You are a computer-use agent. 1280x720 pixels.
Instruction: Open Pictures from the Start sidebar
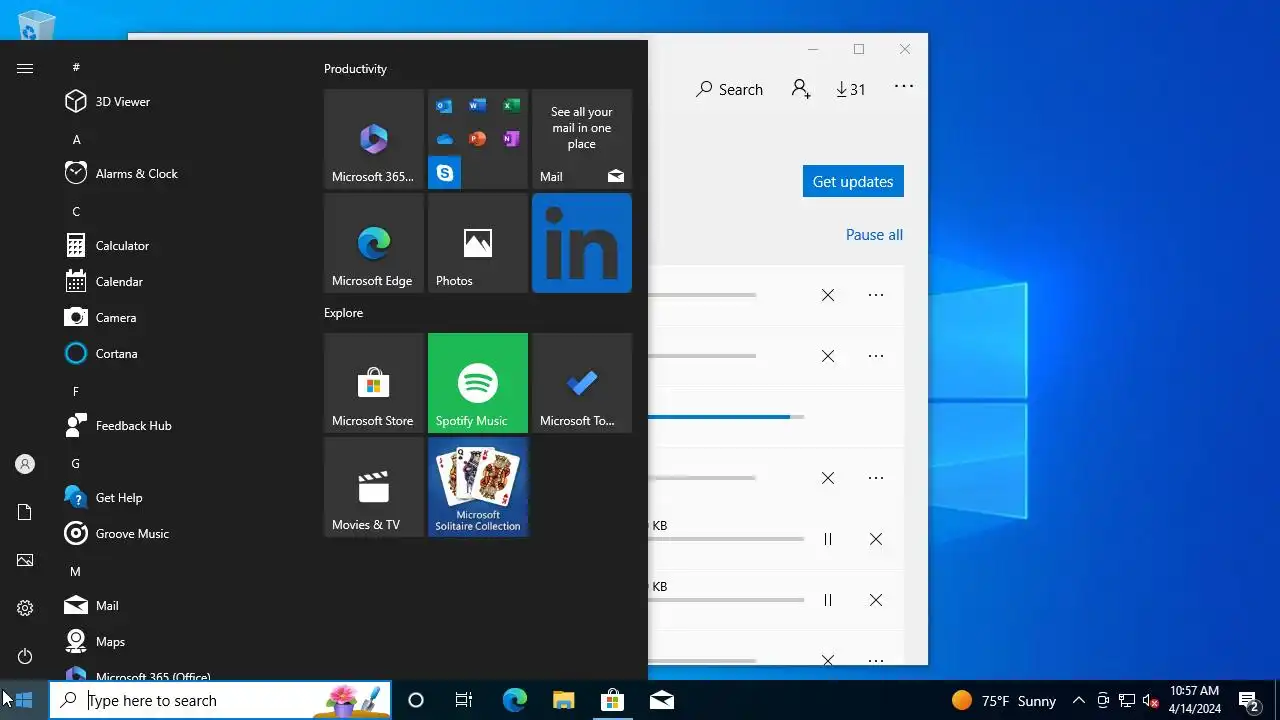click(25, 560)
